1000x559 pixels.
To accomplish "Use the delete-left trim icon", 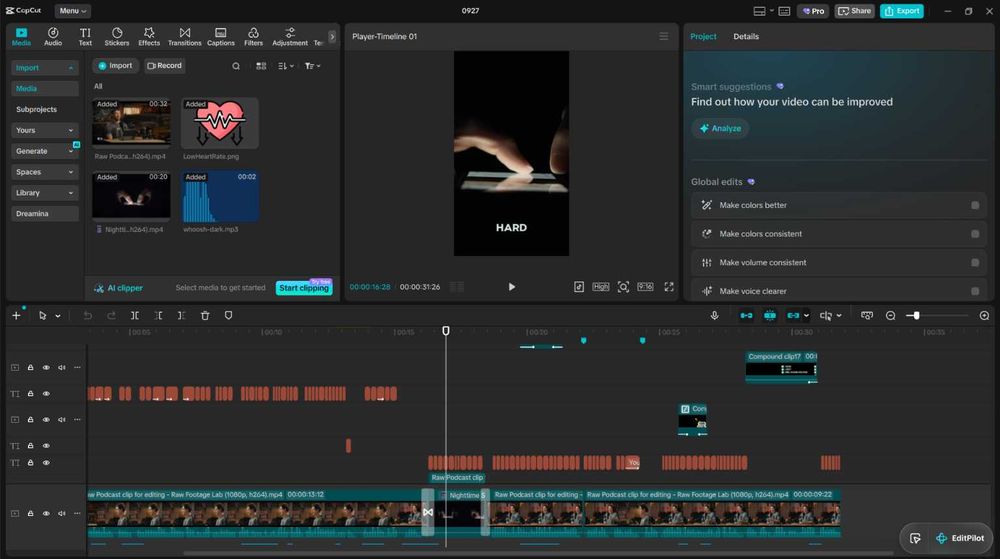I will [158, 316].
